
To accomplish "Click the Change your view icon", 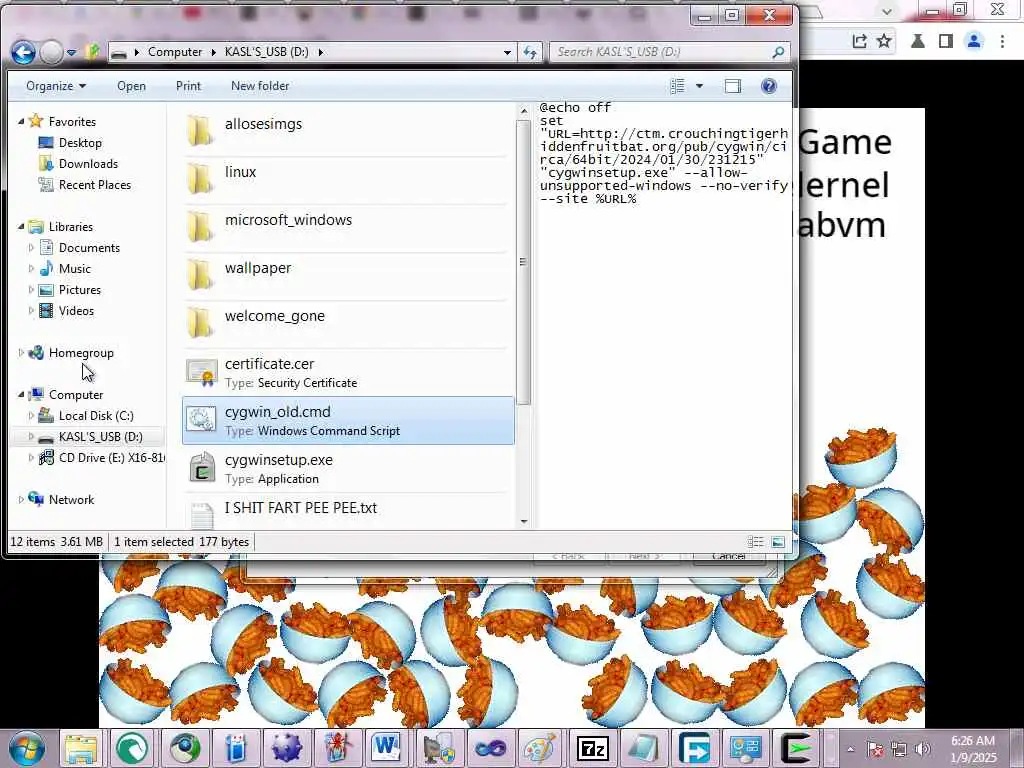I will tap(677, 86).
